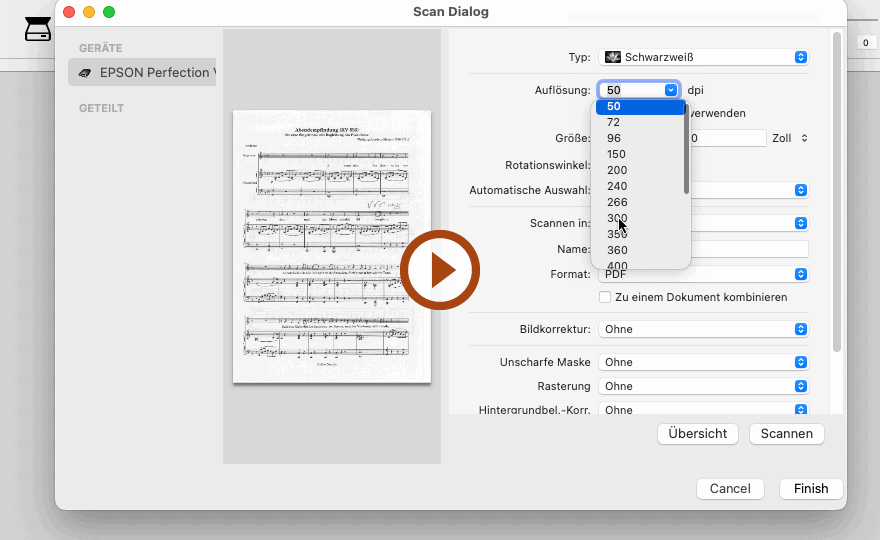Choose 360 dpi in the resolution list
This screenshot has height=540, width=880.
click(x=640, y=250)
